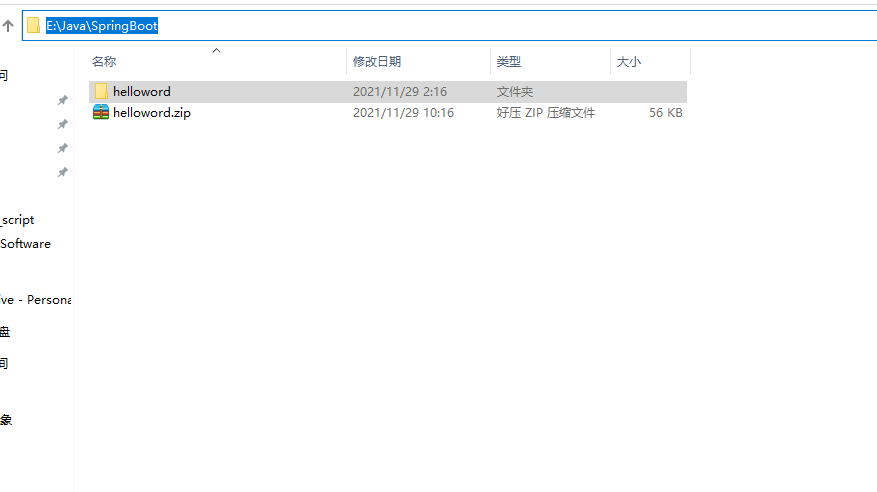
Task: Sort files by 修改日期 column header
Action: 377,62
